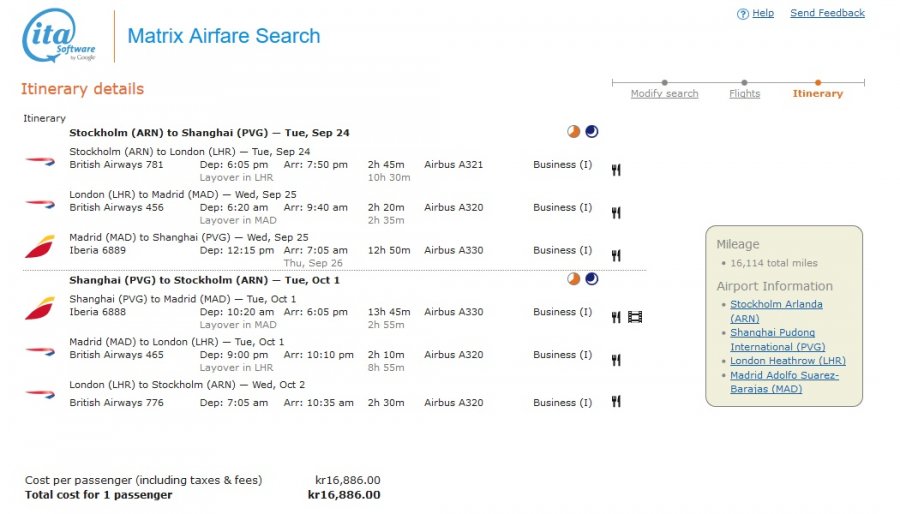The width and height of the screenshot is (900, 514).
Task: Click the movie film icon for Iberia 6888
Action: point(635,317)
